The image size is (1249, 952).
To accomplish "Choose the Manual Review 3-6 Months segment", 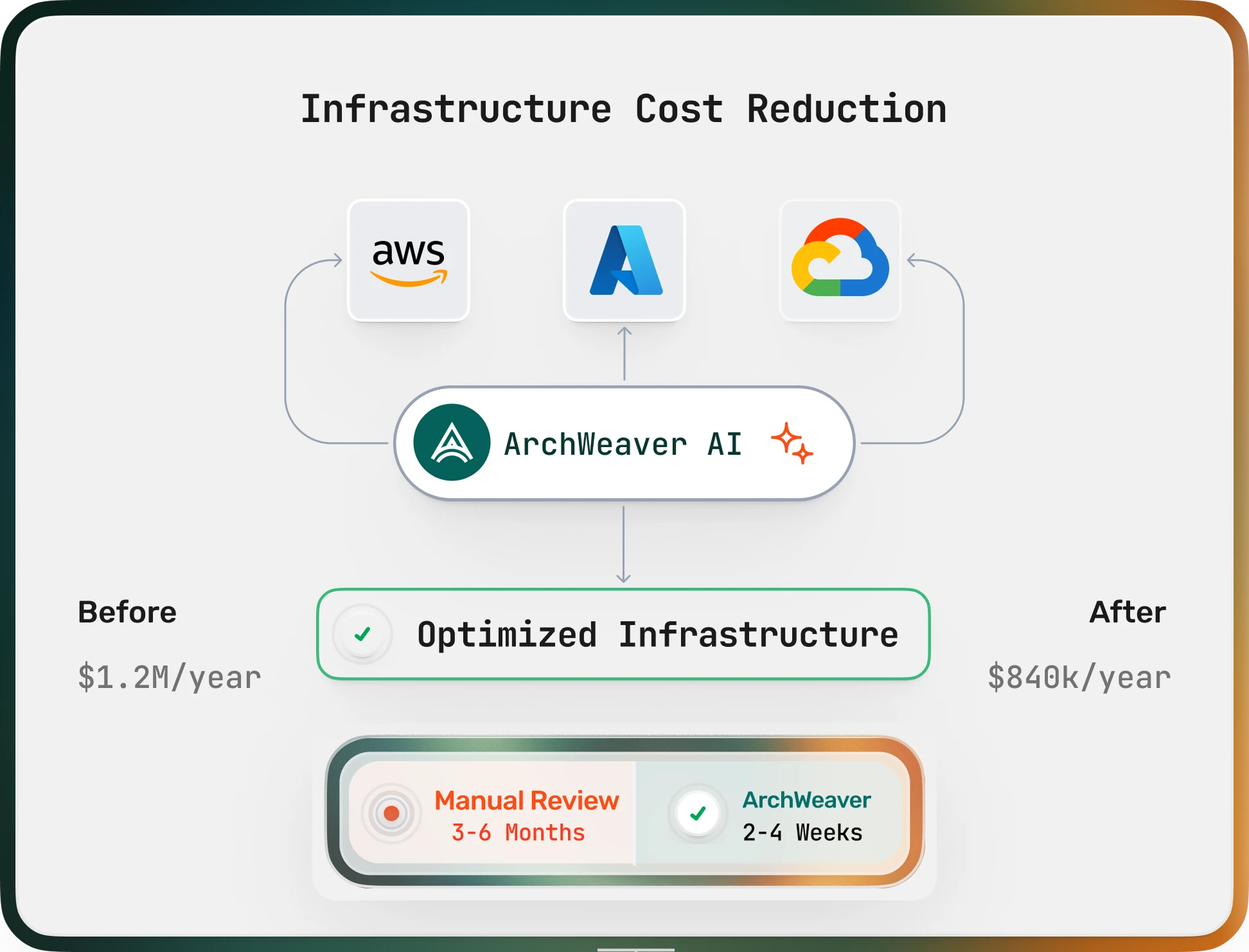I will 492,813.
